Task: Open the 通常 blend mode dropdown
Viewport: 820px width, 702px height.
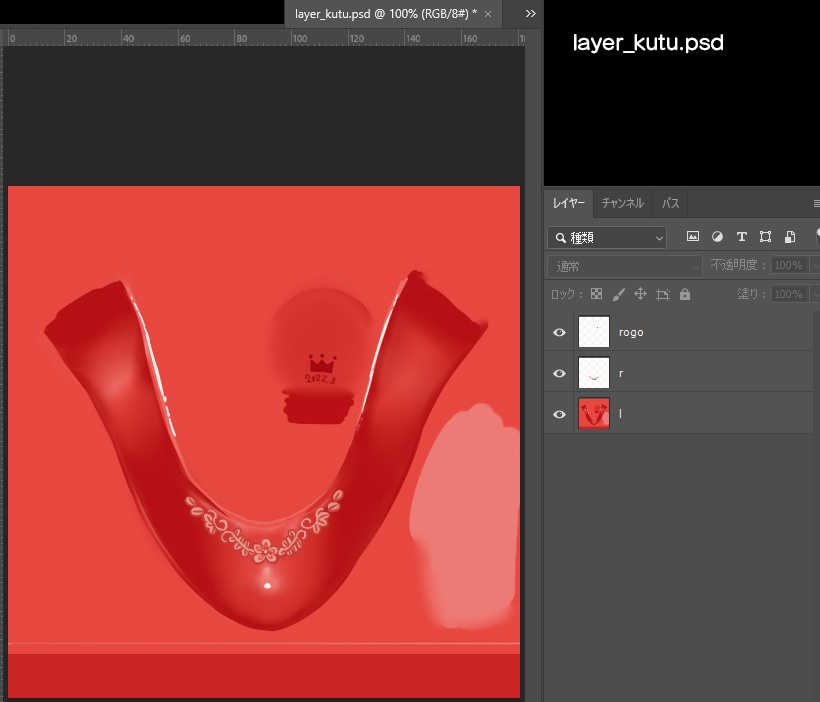Action: [625, 266]
